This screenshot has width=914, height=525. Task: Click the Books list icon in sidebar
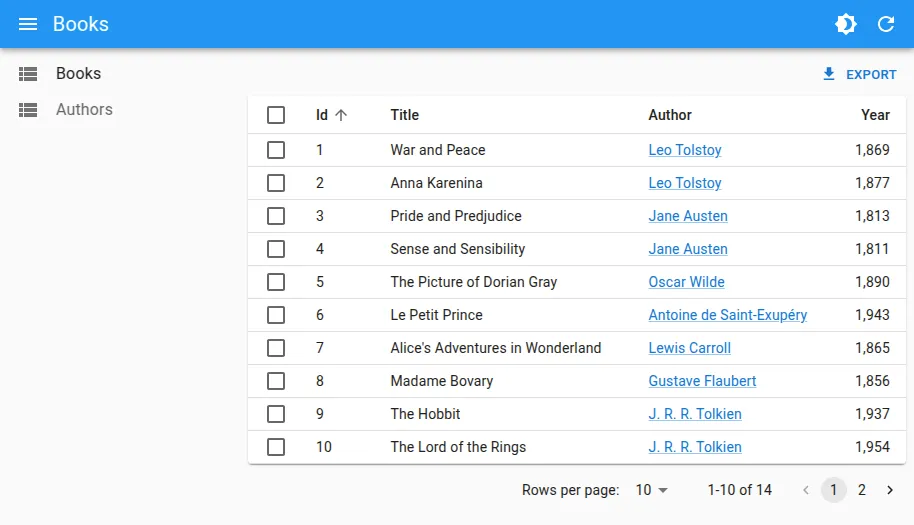pos(28,74)
